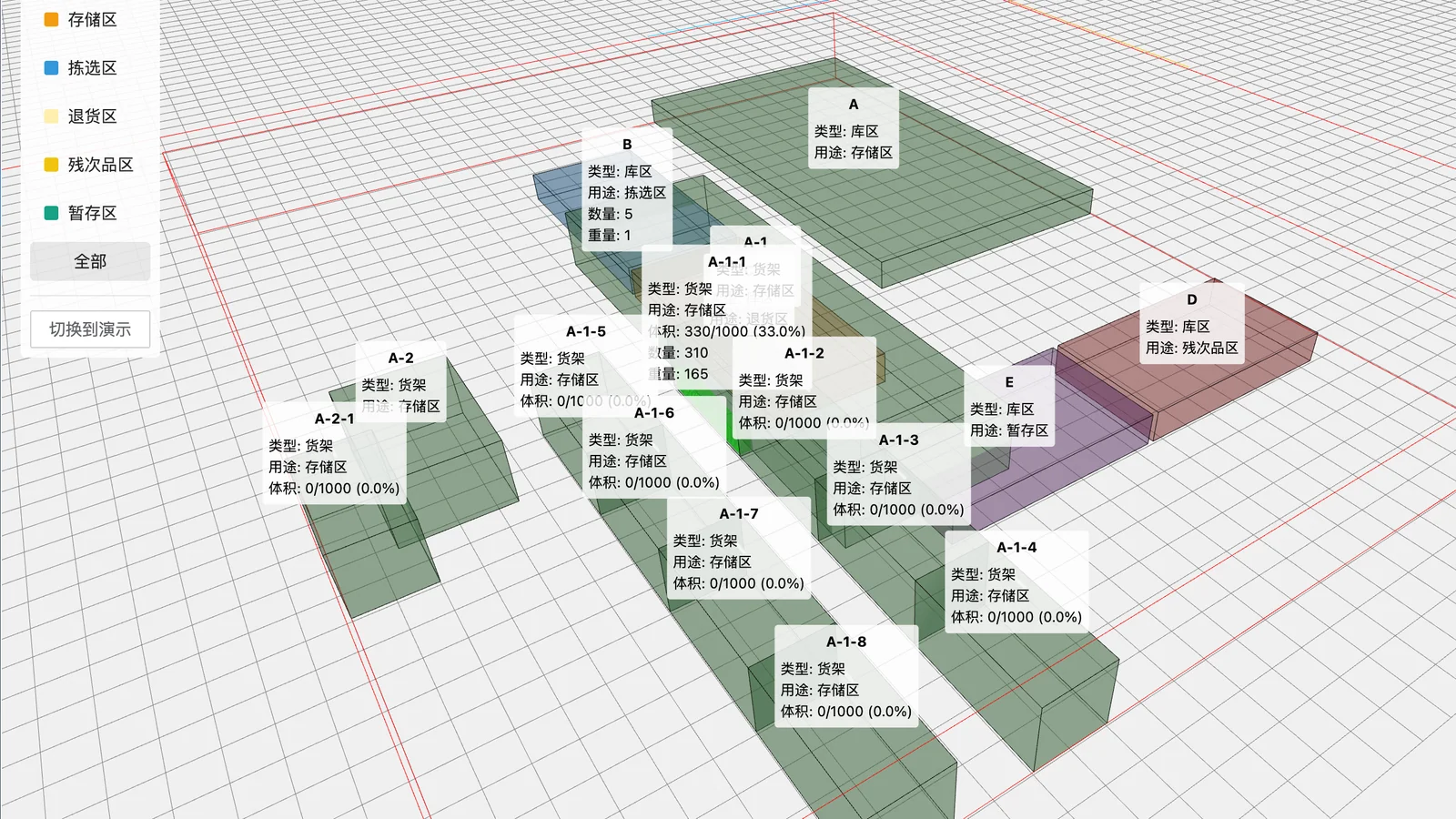Click the A-1-2 shelf label title
Viewport: 1456px width, 819px height.
pyautogui.click(x=804, y=353)
